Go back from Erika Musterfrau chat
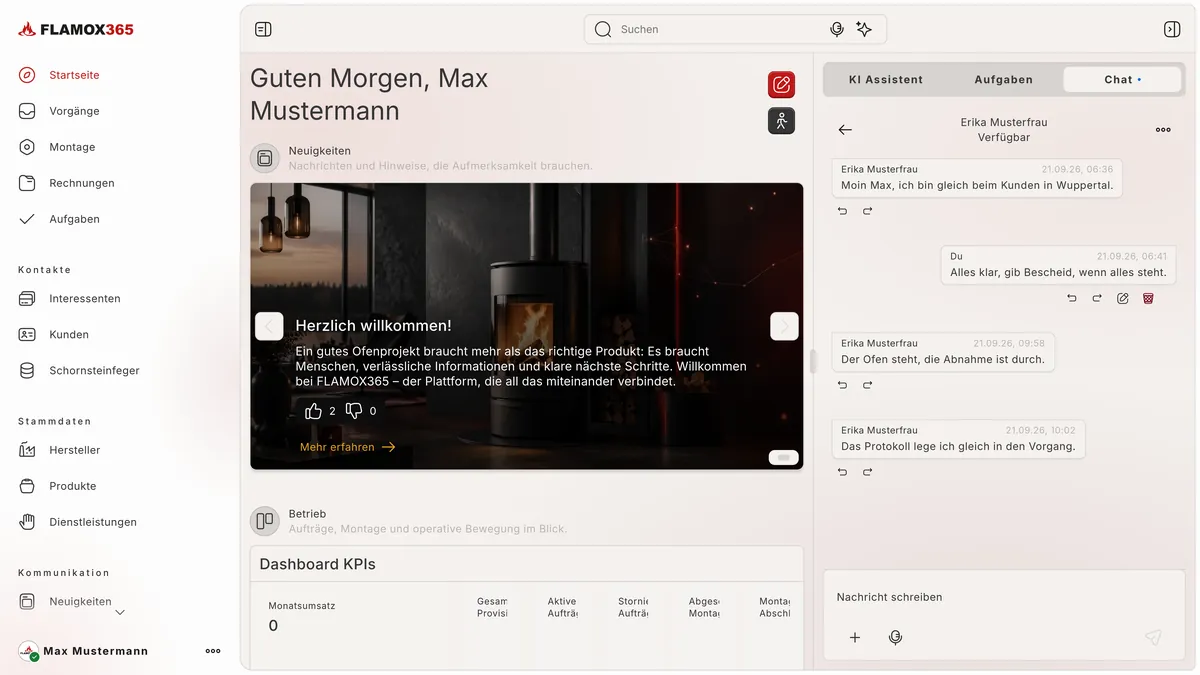Image resolution: width=1200 pixels, height=675 pixels. pos(845,130)
